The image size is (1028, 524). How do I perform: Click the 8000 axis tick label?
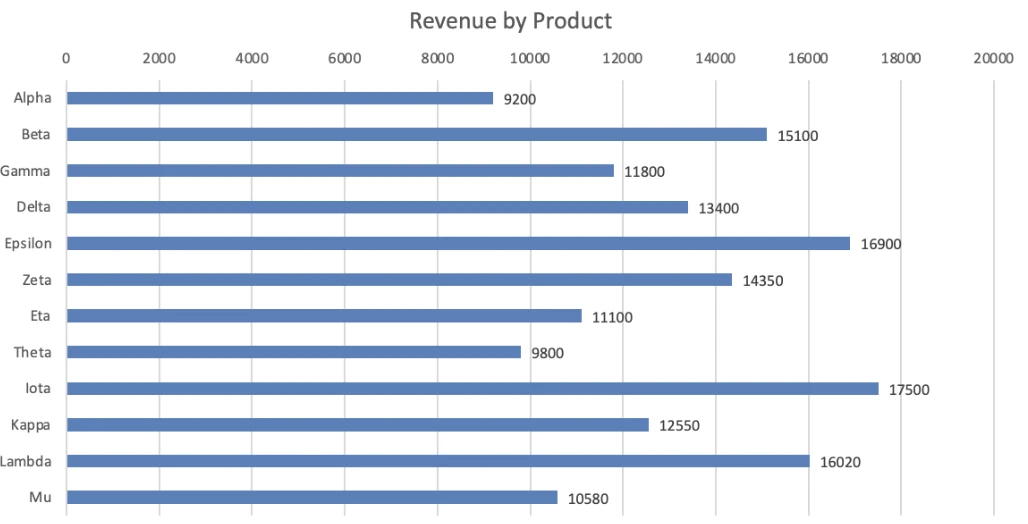pyautogui.click(x=437, y=58)
